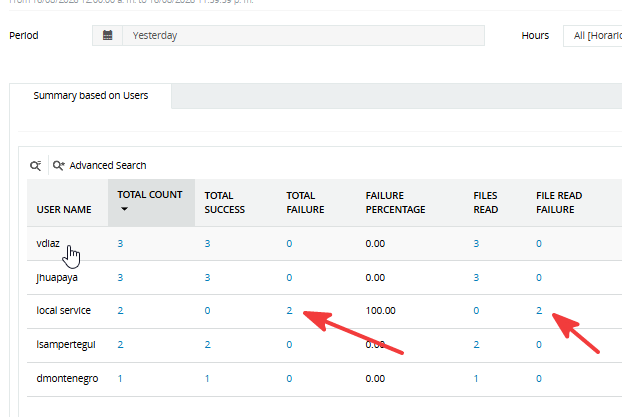Image resolution: width=622 pixels, height=417 pixels.
Task: Open local service files read 0
Action: pyautogui.click(x=476, y=311)
